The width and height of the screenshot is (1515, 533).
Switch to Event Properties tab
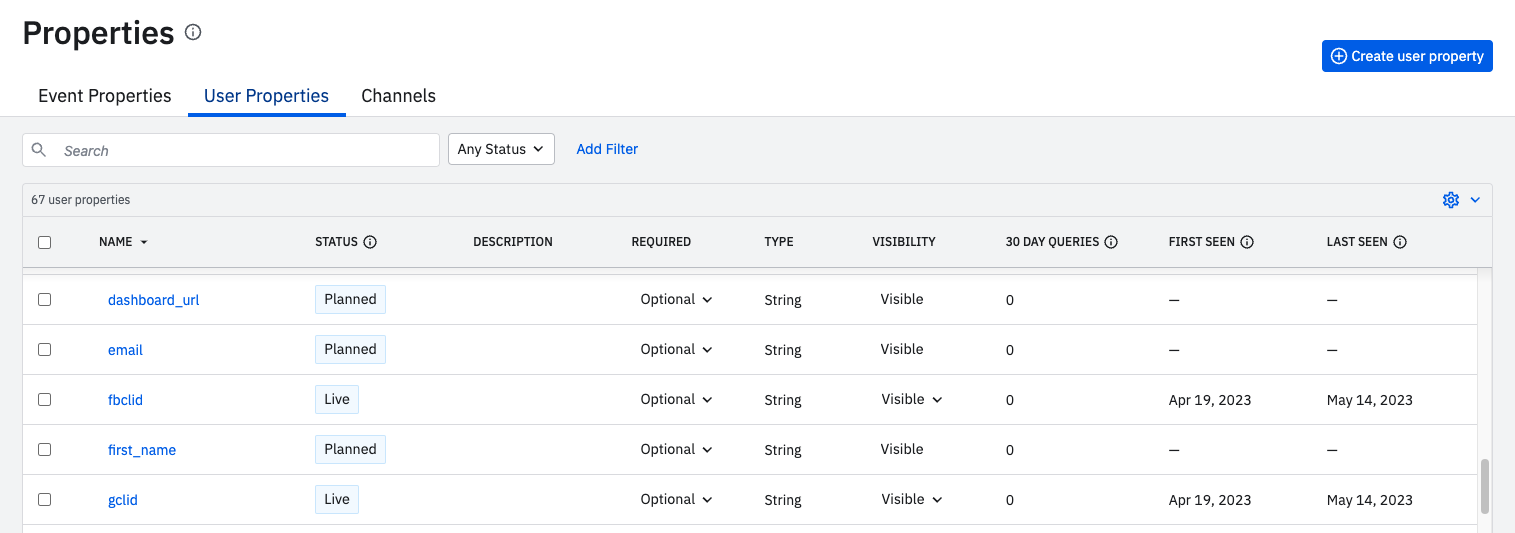(x=105, y=96)
